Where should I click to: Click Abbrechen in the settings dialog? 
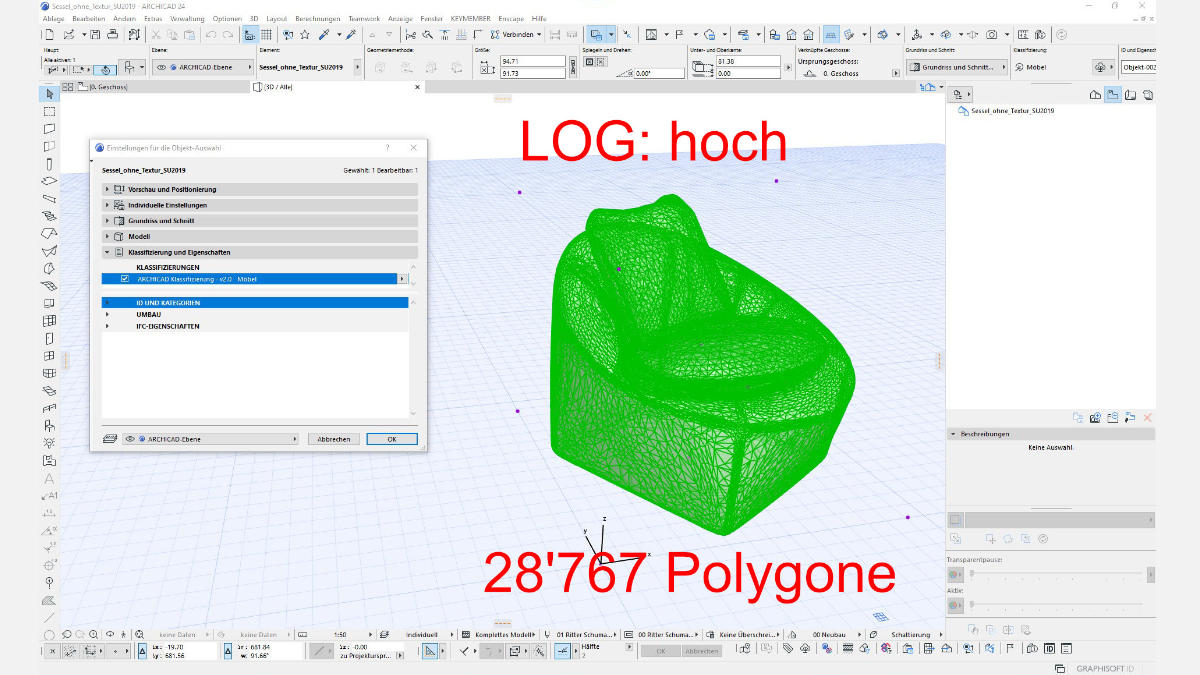334,439
